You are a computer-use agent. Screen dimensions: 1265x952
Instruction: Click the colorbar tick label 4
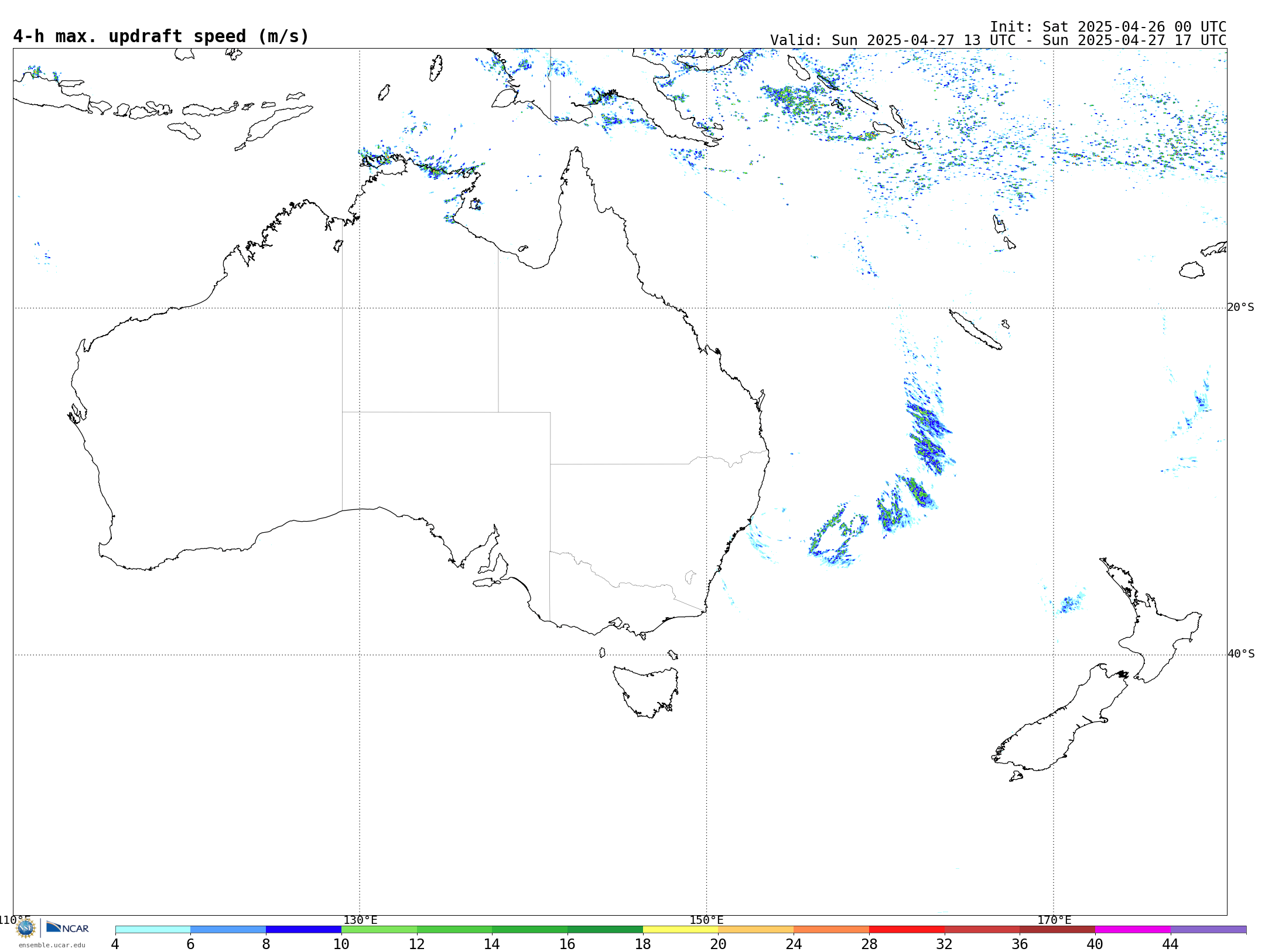pos(115,944)
